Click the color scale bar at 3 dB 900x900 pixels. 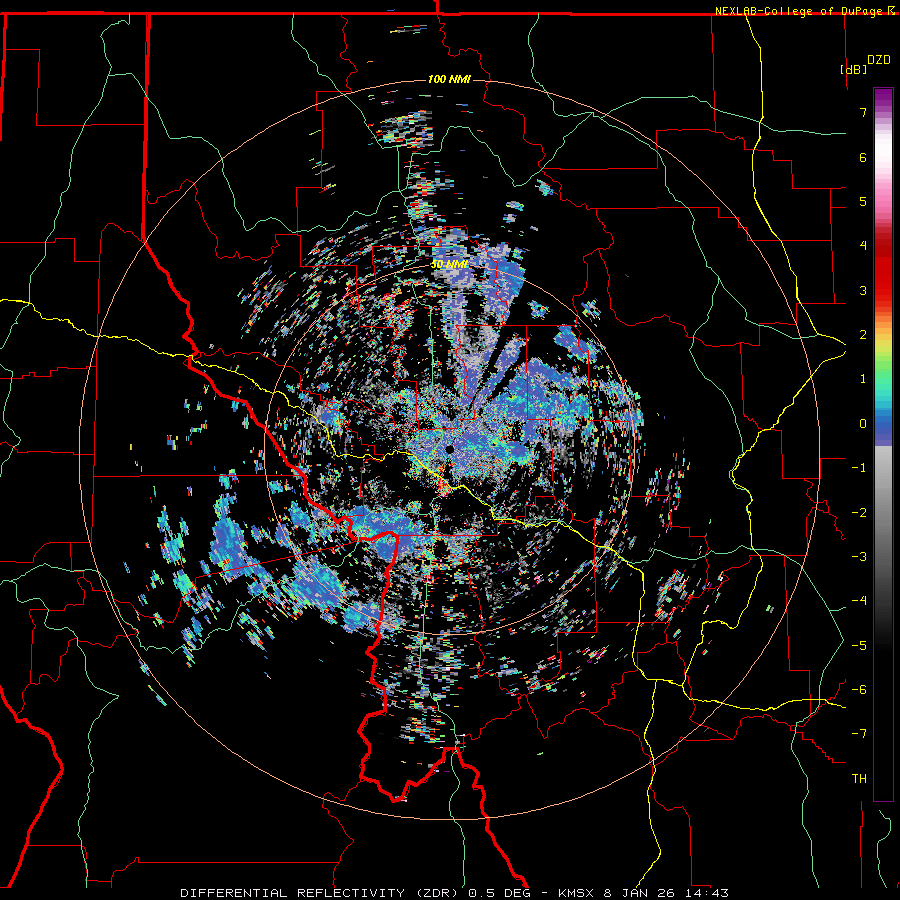[x=883, y=290]
